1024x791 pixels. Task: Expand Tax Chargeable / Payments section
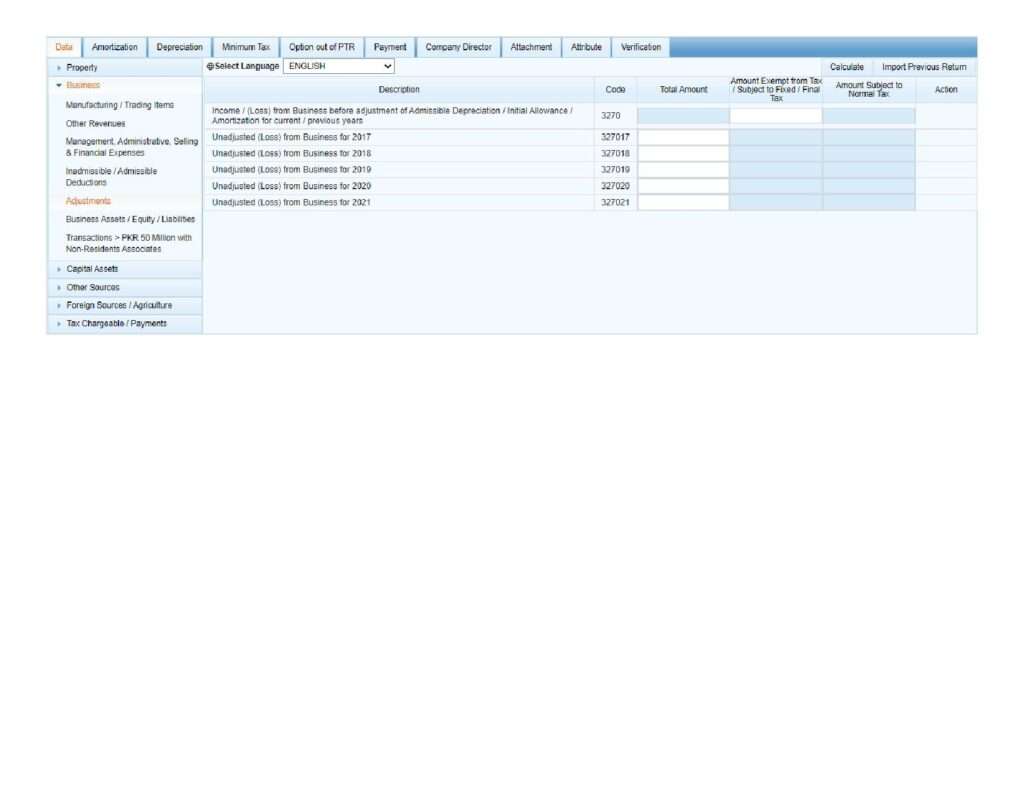click(116, 323)
